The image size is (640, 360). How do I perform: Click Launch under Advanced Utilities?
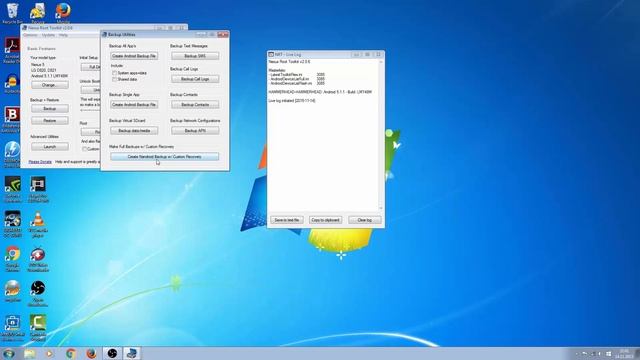50,147
